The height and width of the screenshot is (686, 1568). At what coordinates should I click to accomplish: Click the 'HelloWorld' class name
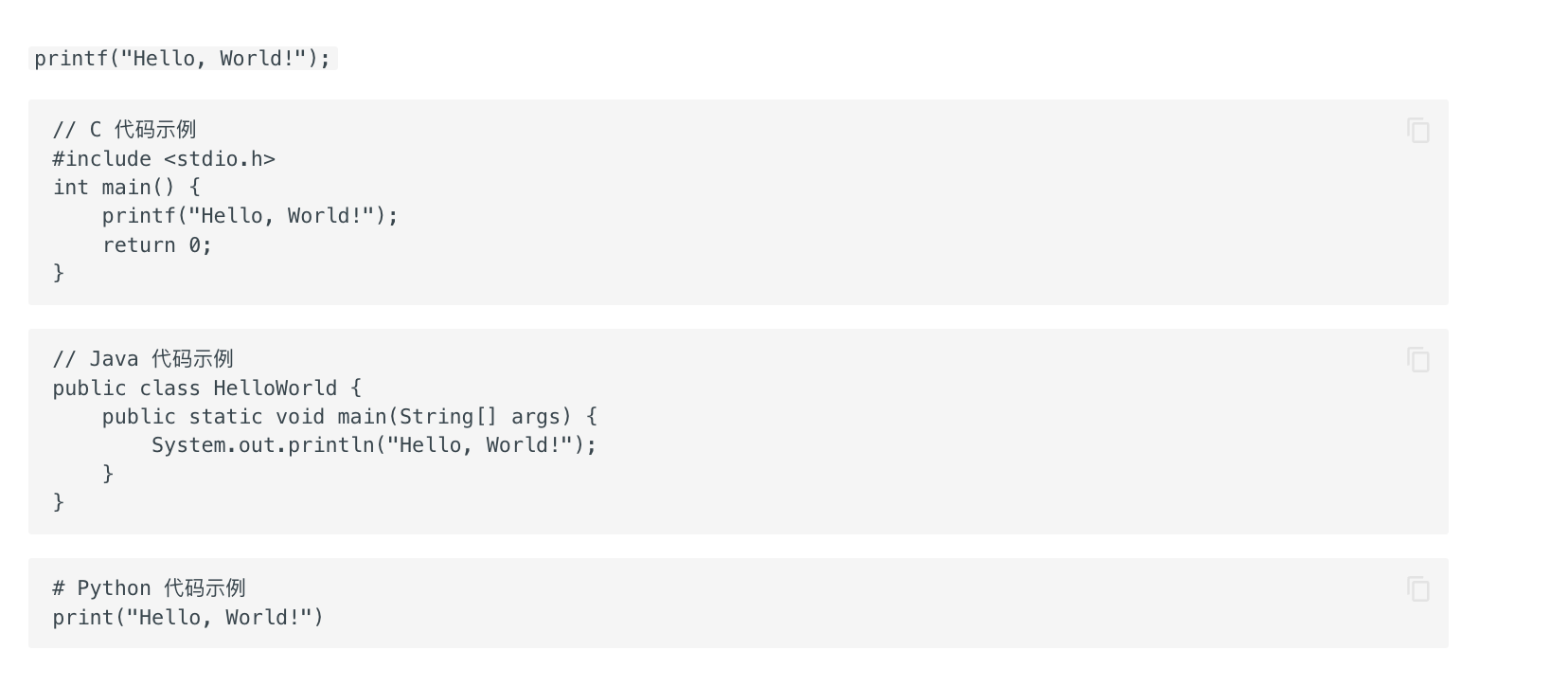[x=275, y=388]
